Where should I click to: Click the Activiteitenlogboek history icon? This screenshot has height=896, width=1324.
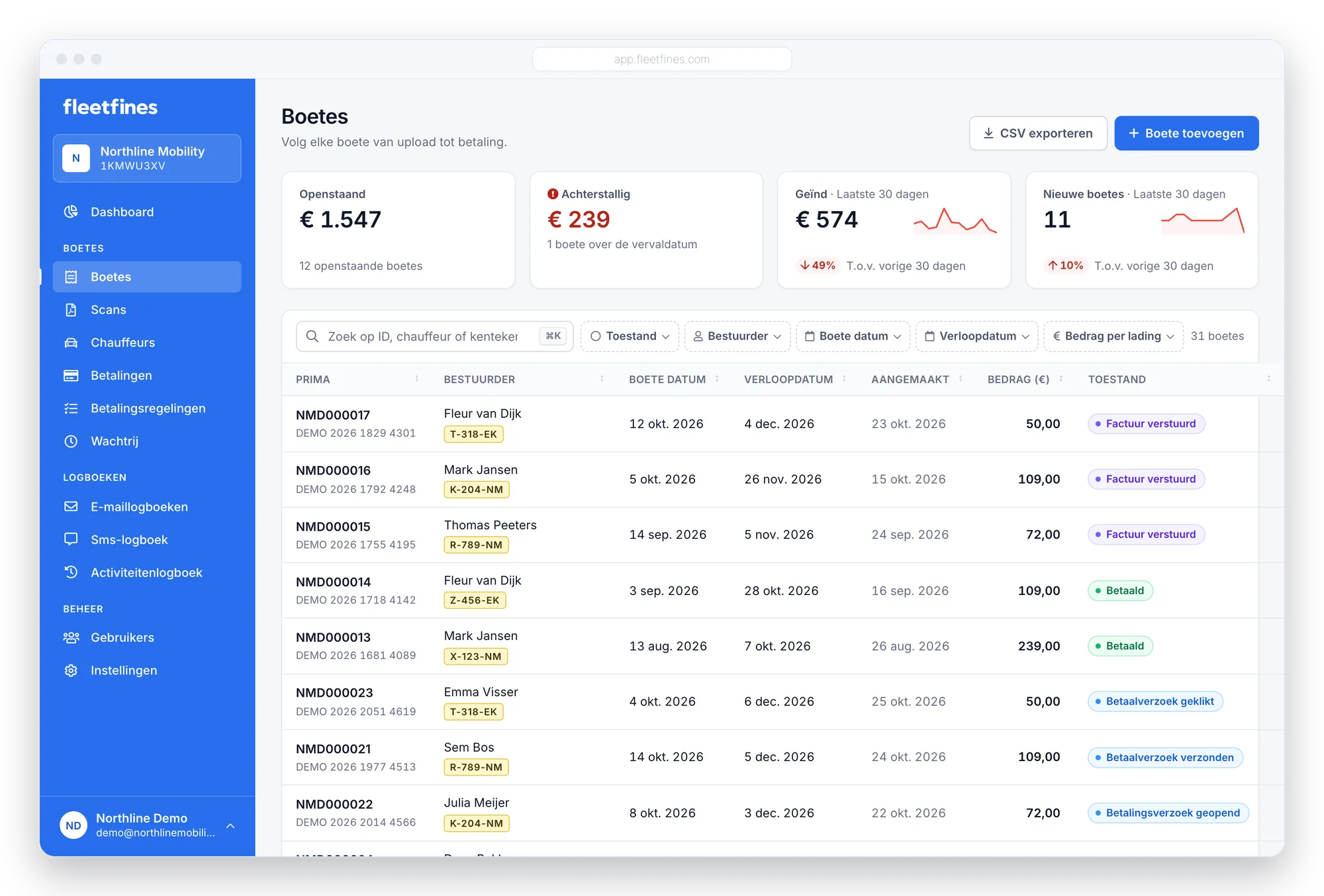pyautogui.click(x=71, y=572)
